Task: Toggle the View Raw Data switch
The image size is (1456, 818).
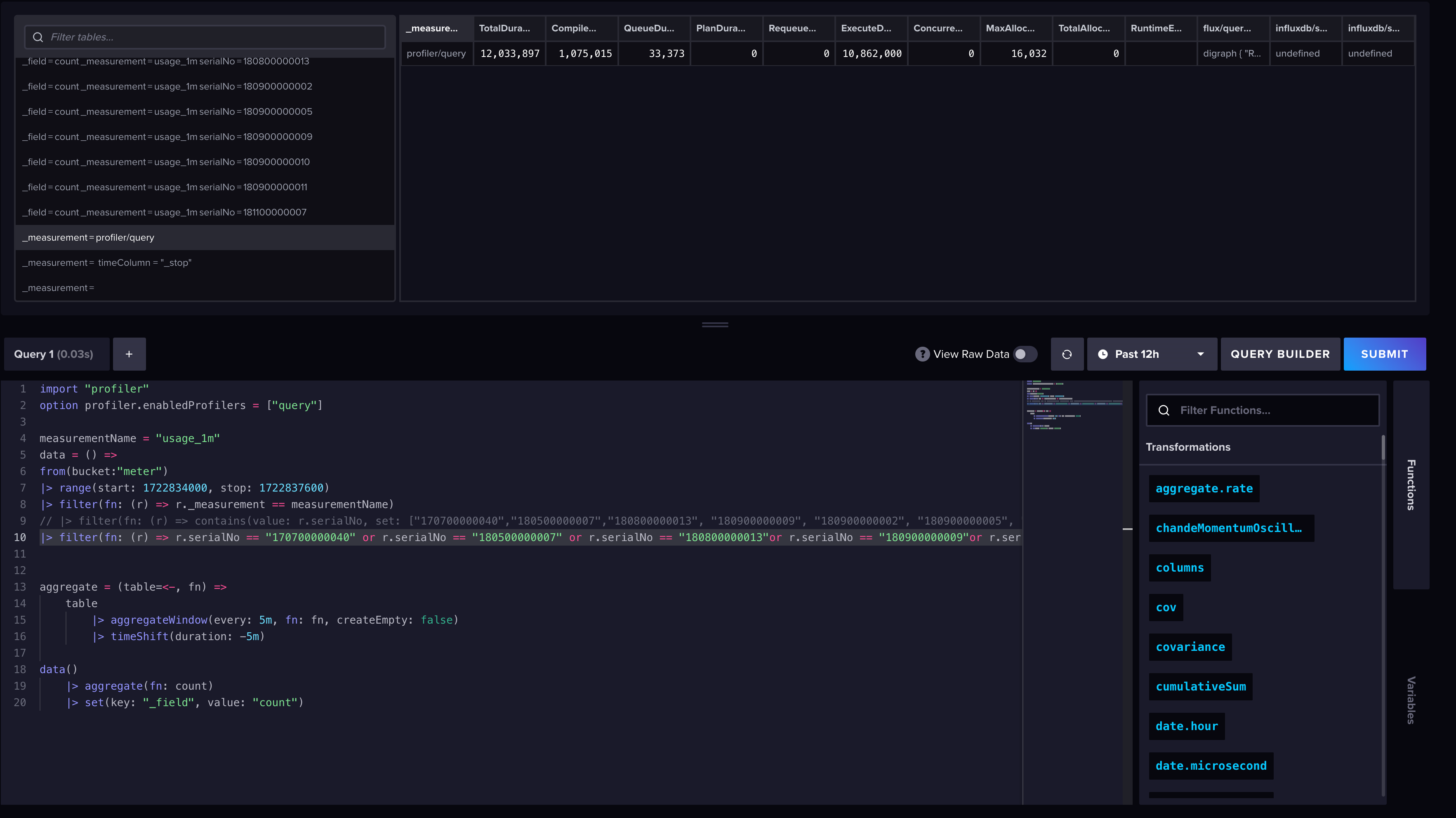Action: 1025,354
